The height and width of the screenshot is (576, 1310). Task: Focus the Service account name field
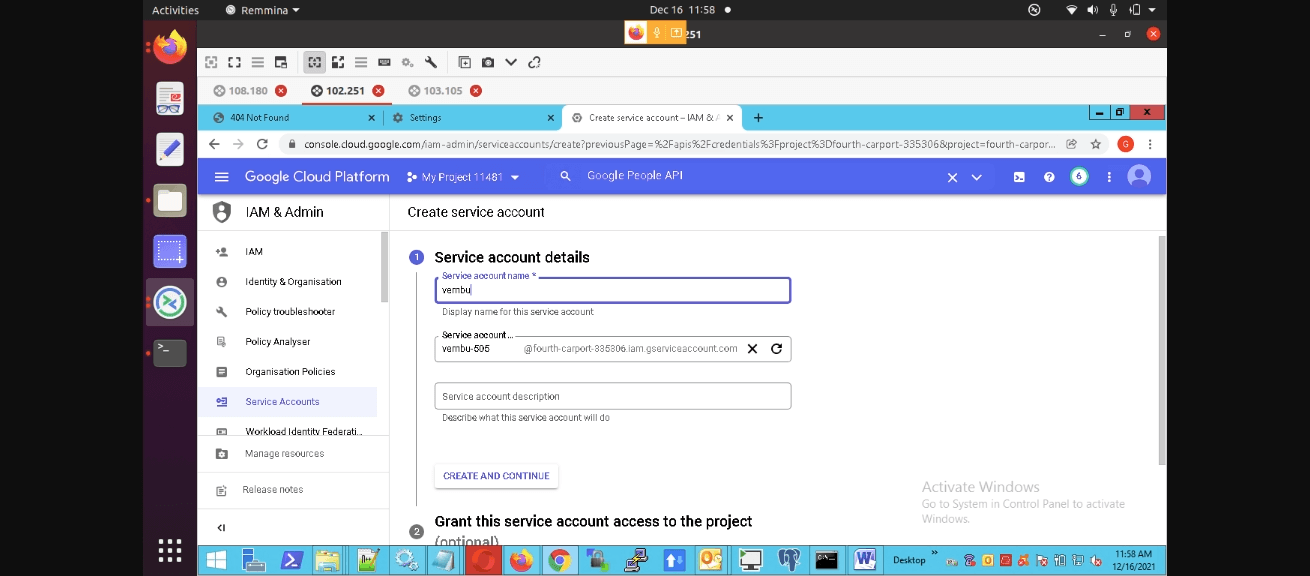click(x=613, y=290)
